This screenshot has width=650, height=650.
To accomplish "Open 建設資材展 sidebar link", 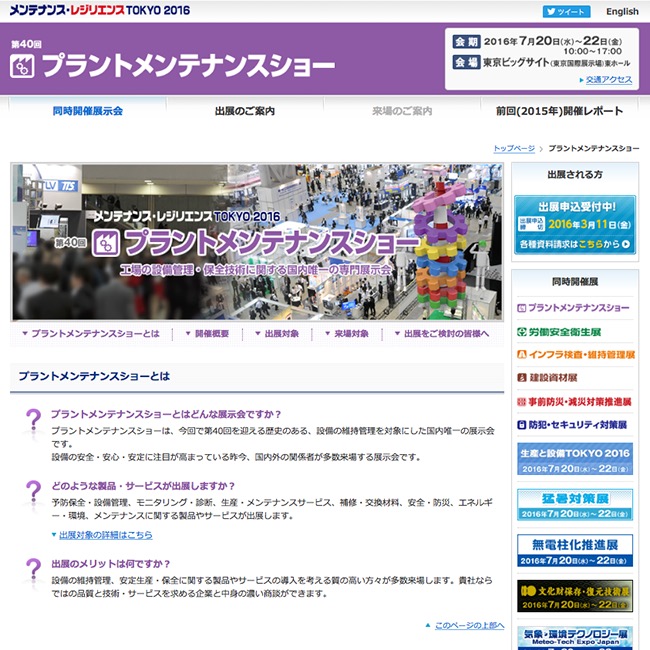I will point(574,378).
